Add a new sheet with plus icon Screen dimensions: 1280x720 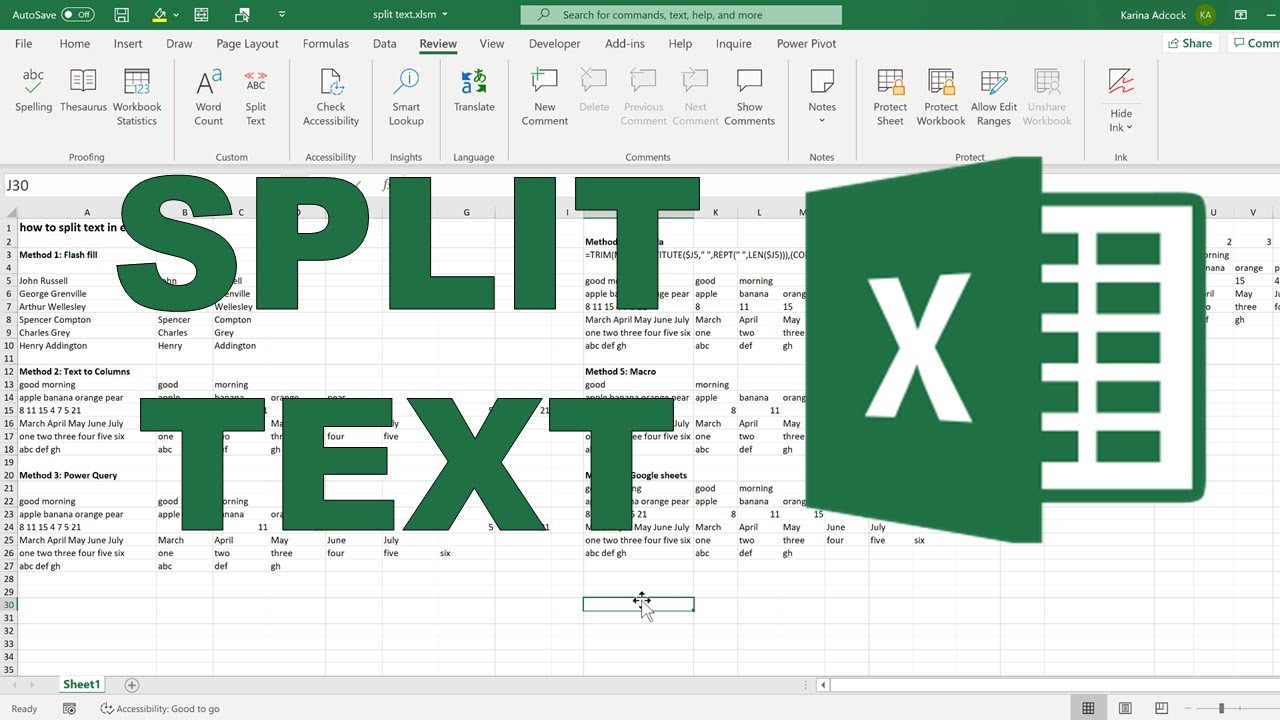[131, 685]
